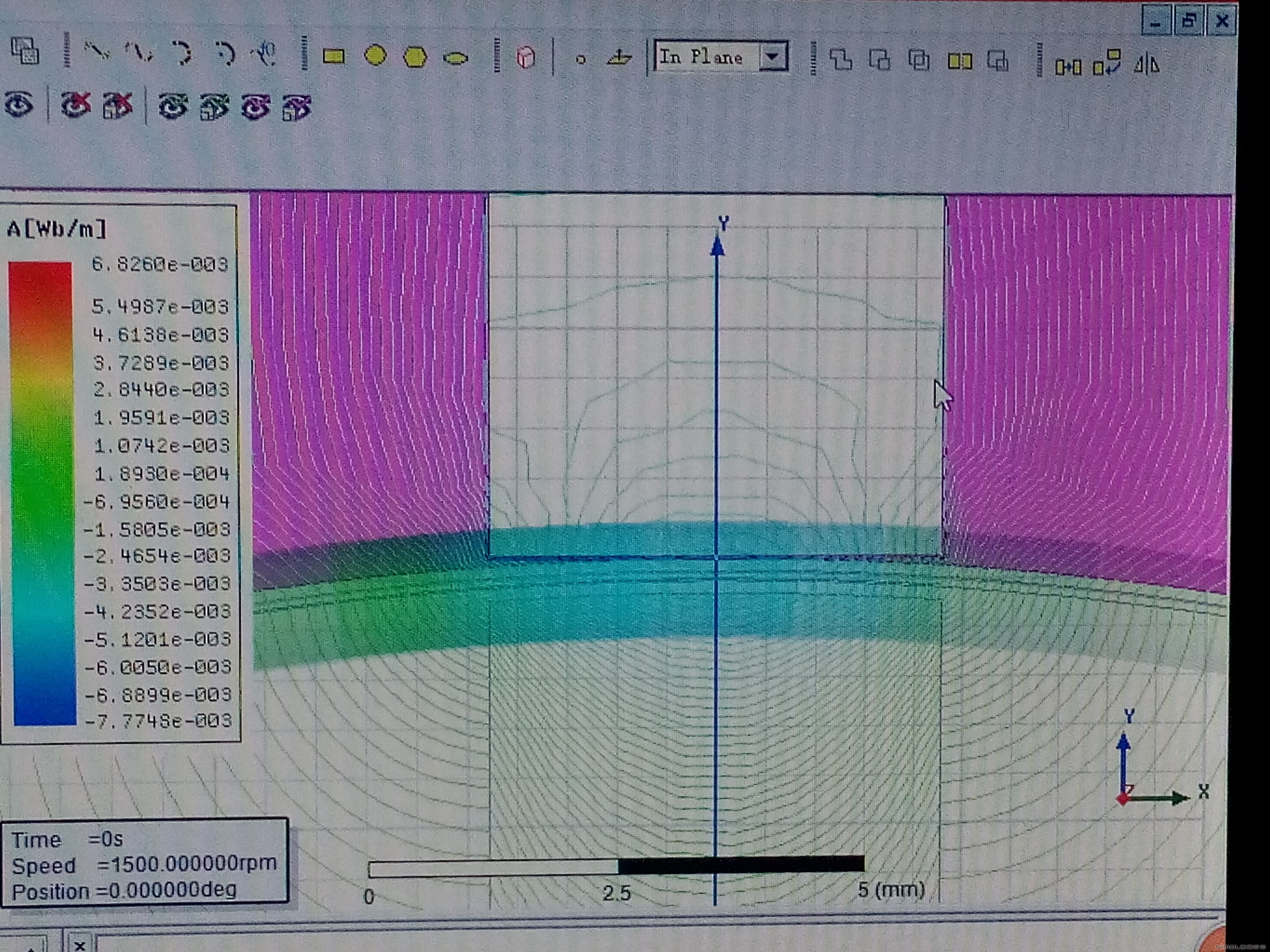Select the three-point Arc tool
The image size is (1270, 952).
tap(182, 53)
